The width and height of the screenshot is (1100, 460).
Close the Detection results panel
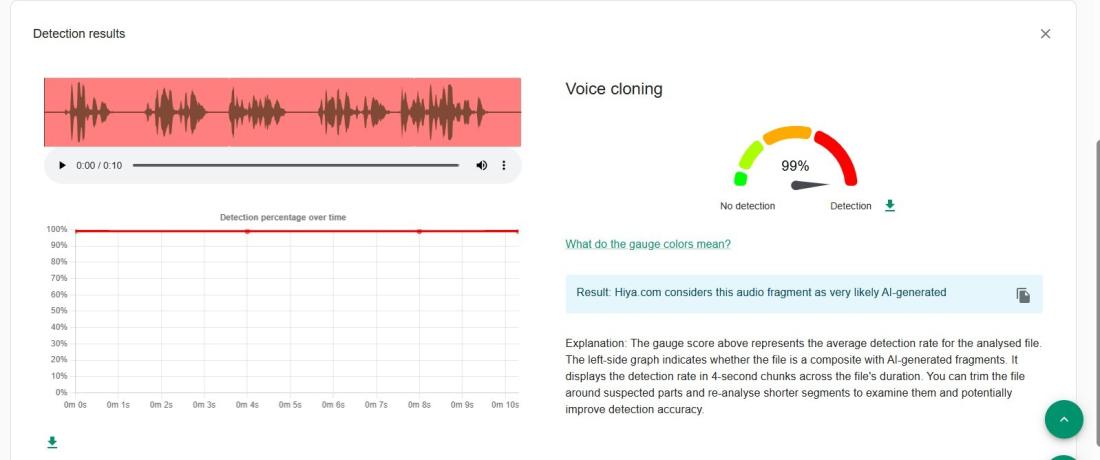(1045, 34)
